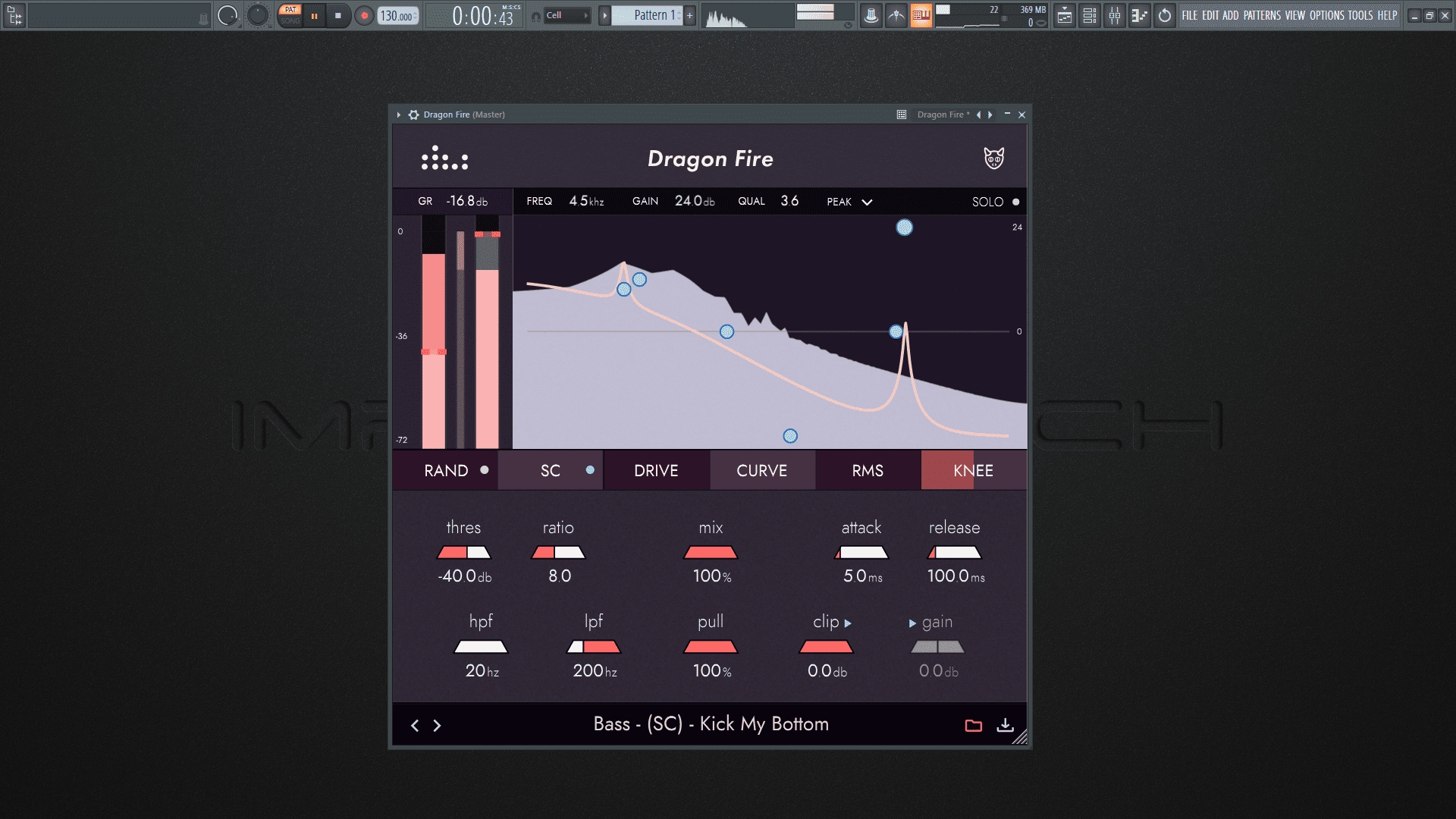This screenshot has width=1456, height=819.
Task: Open preset folder icon
Action: coord(974,726)
